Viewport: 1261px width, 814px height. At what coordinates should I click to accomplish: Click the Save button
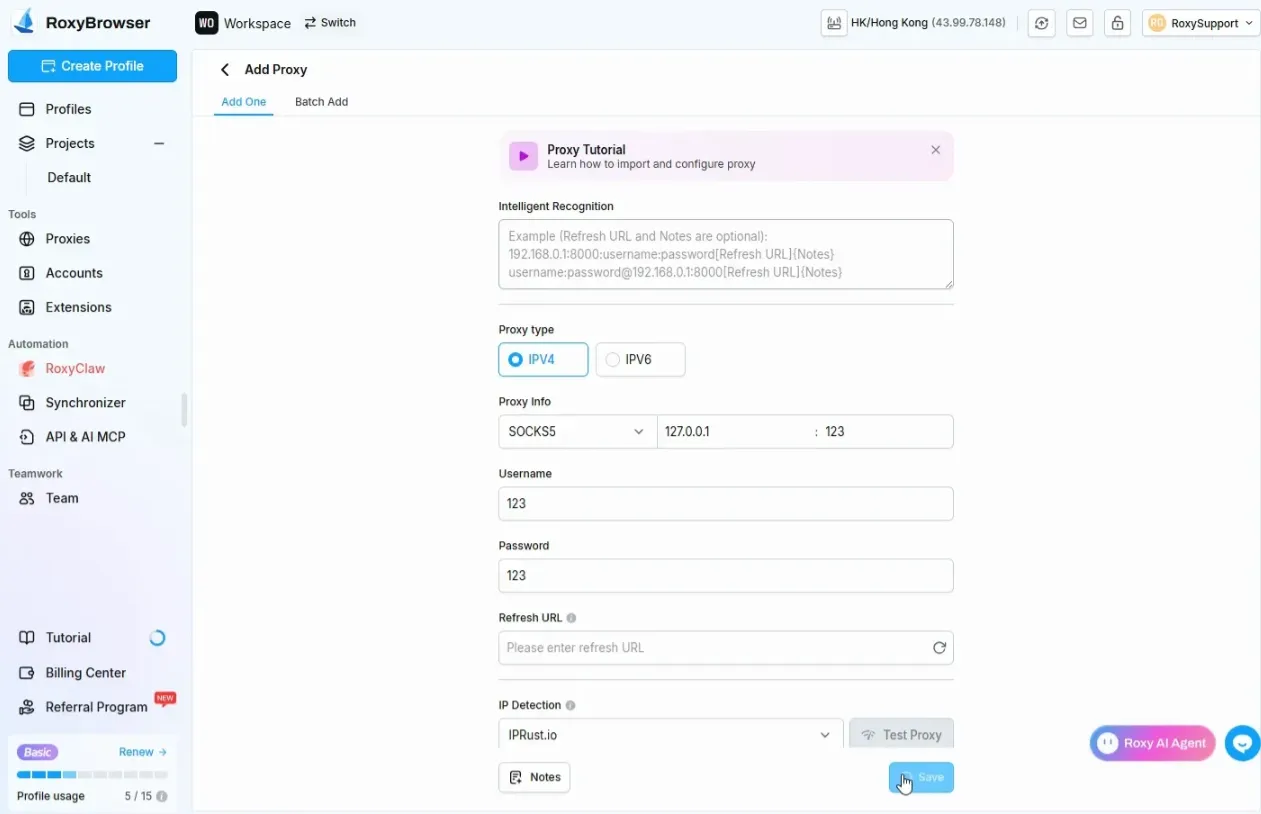pyautogui.click(x=921, y=777)
